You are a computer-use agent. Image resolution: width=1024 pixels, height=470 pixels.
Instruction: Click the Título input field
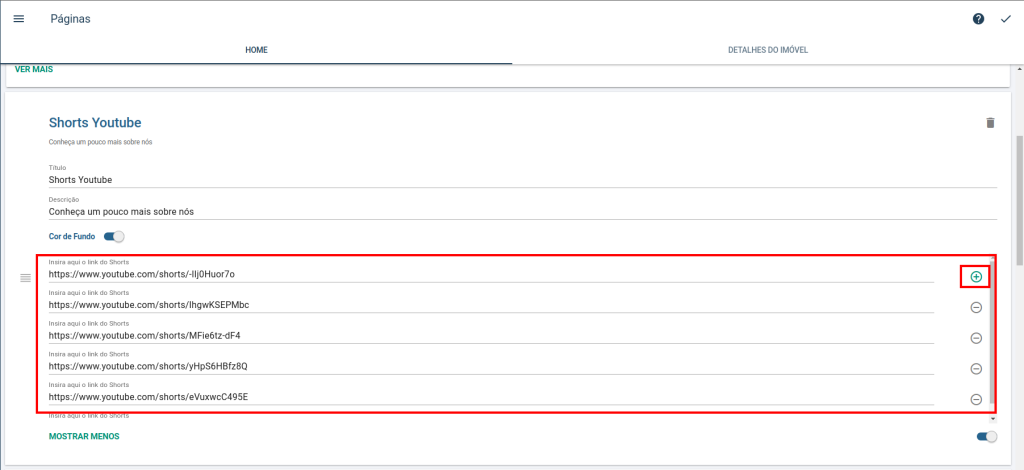tap(520, 180)
